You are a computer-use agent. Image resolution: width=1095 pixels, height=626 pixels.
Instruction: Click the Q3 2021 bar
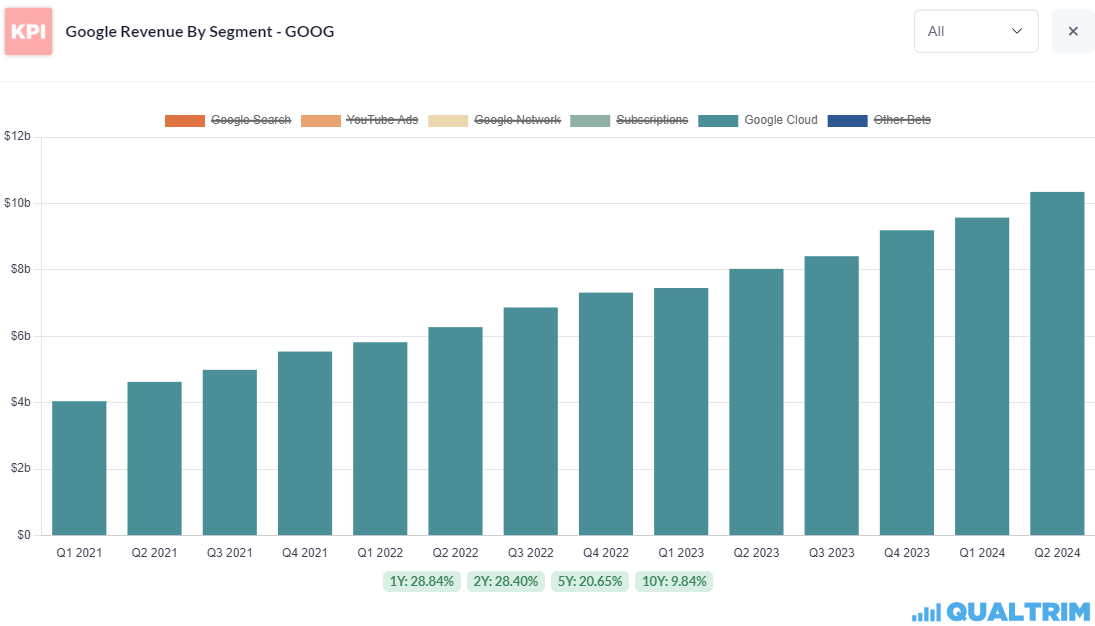point(230,453)
